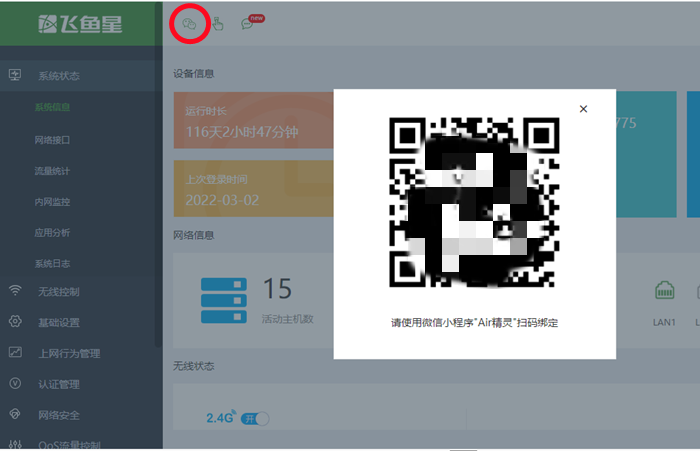This screenshot has width=700, height=451.
Task: Click the active host count 15
Action: (x=277, y=288)
